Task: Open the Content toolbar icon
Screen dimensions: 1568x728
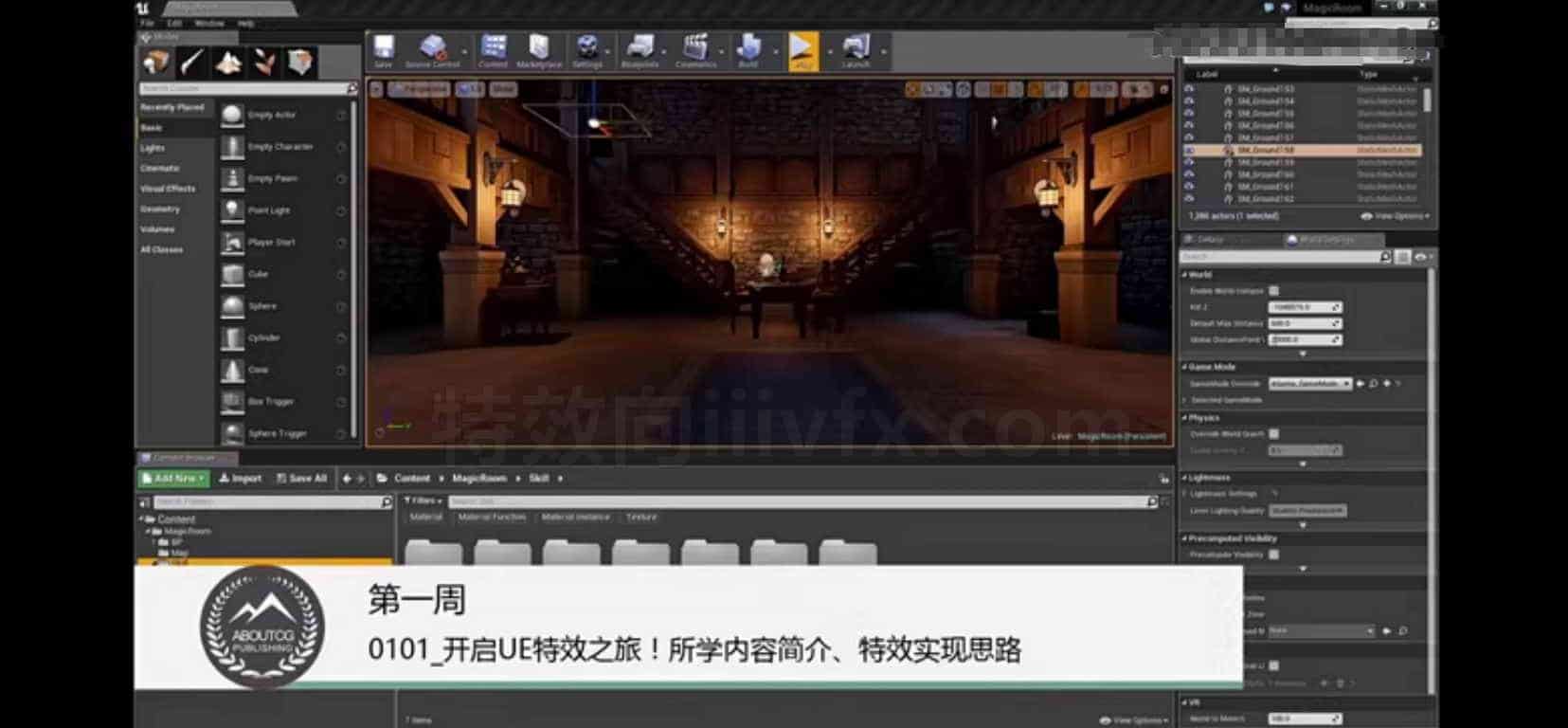Action: 493,51
